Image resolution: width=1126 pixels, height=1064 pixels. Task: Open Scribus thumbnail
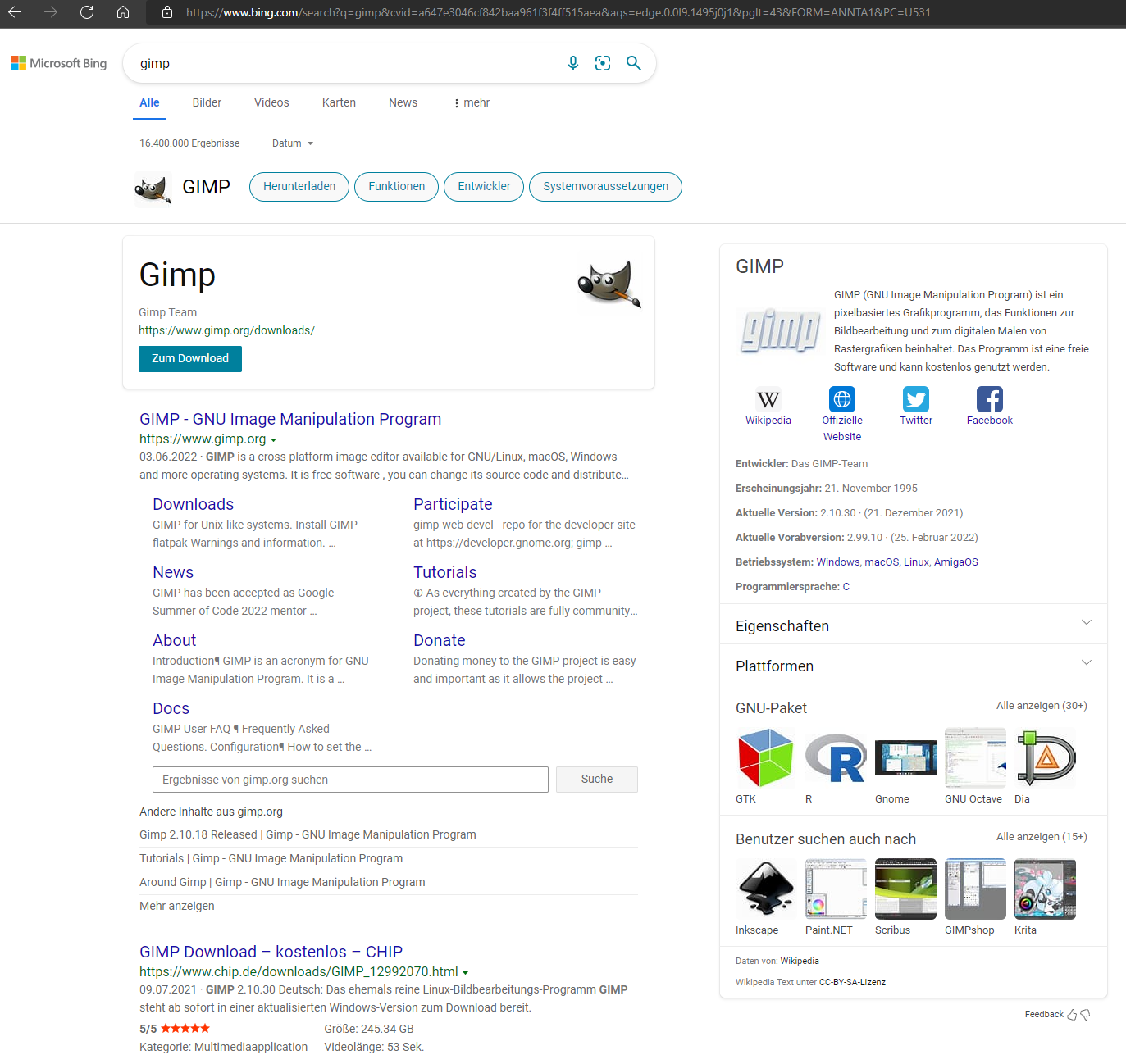point(905,889)
